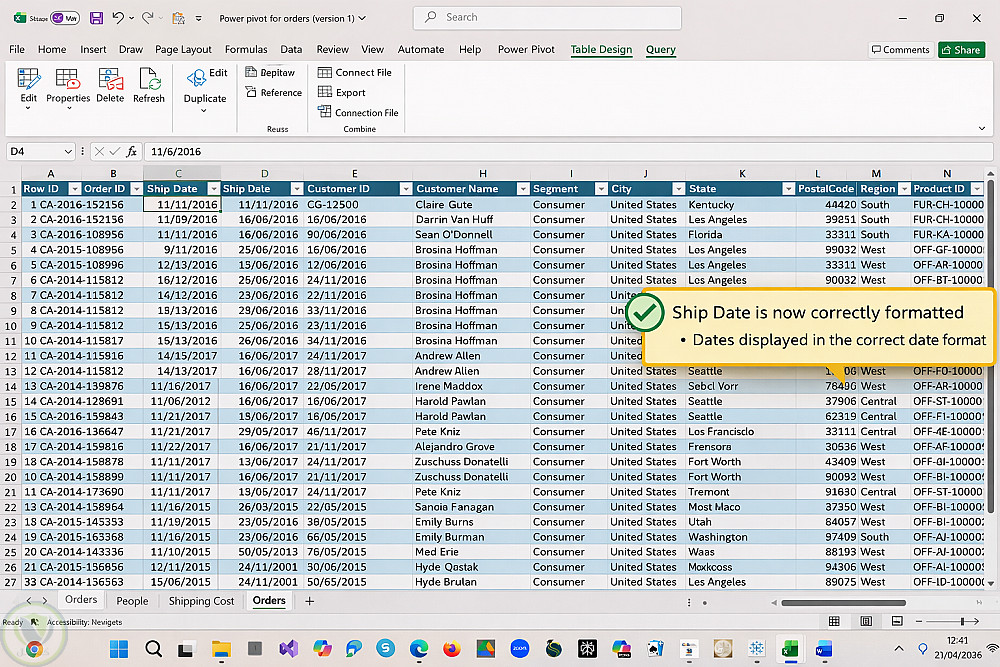Open the Comments pane button
Image resolution: width=1000 pixels, height=667 pixels.
(900, 50)
